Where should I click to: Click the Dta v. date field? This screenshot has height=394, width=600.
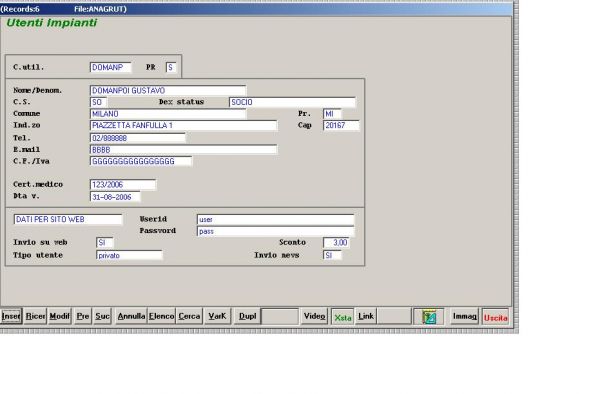[115, 197]
